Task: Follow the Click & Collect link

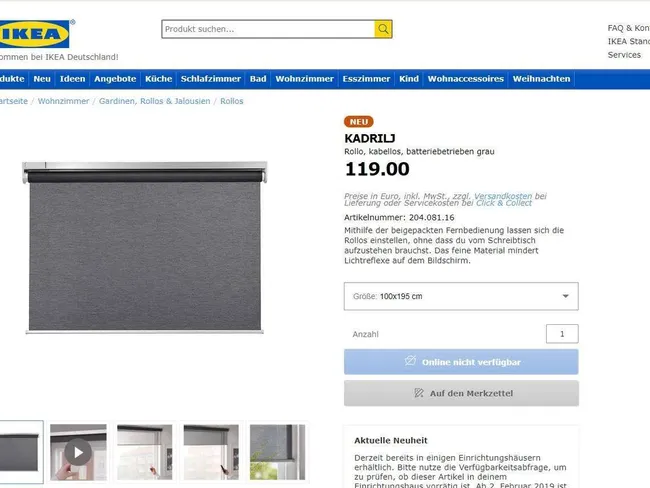Action: point(504,203)
